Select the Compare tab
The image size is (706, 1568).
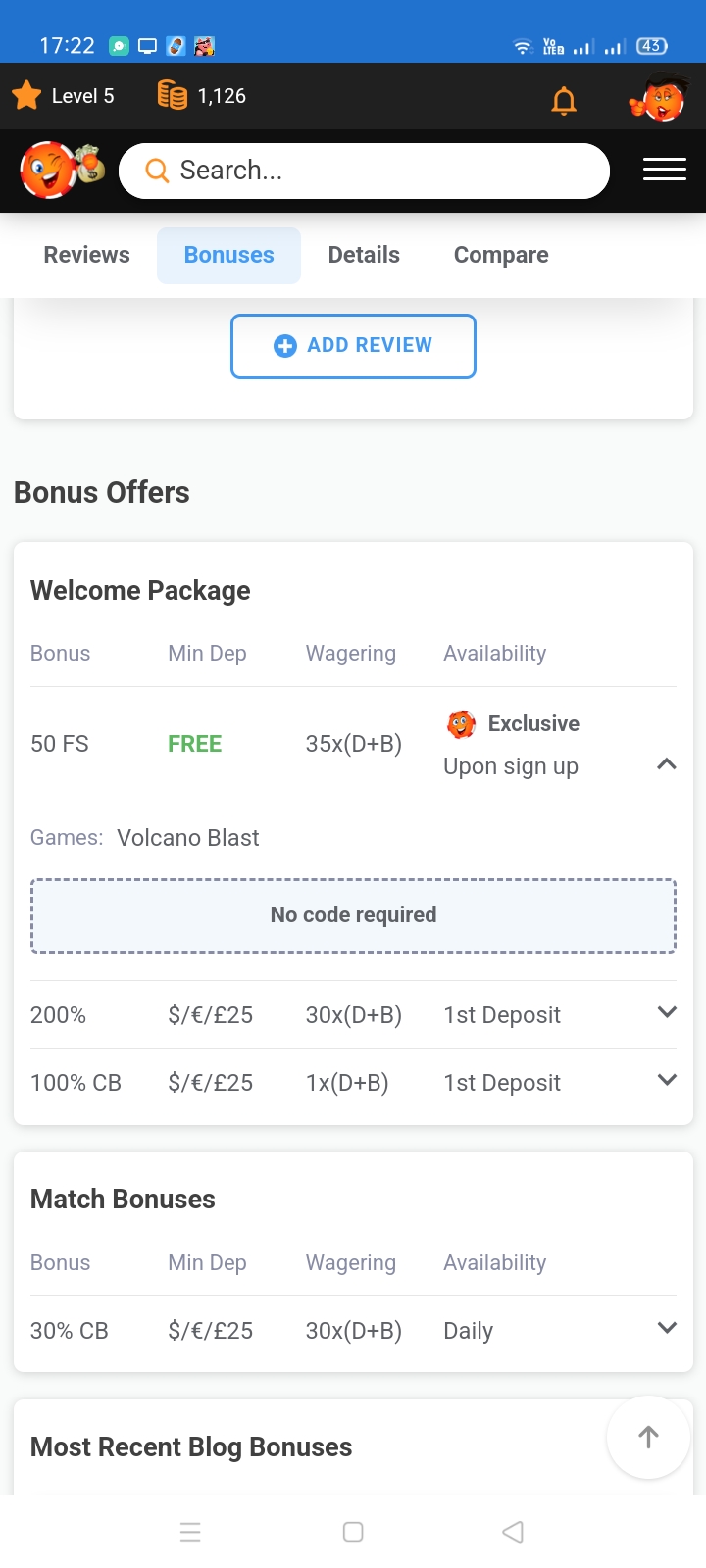[501, 255]
